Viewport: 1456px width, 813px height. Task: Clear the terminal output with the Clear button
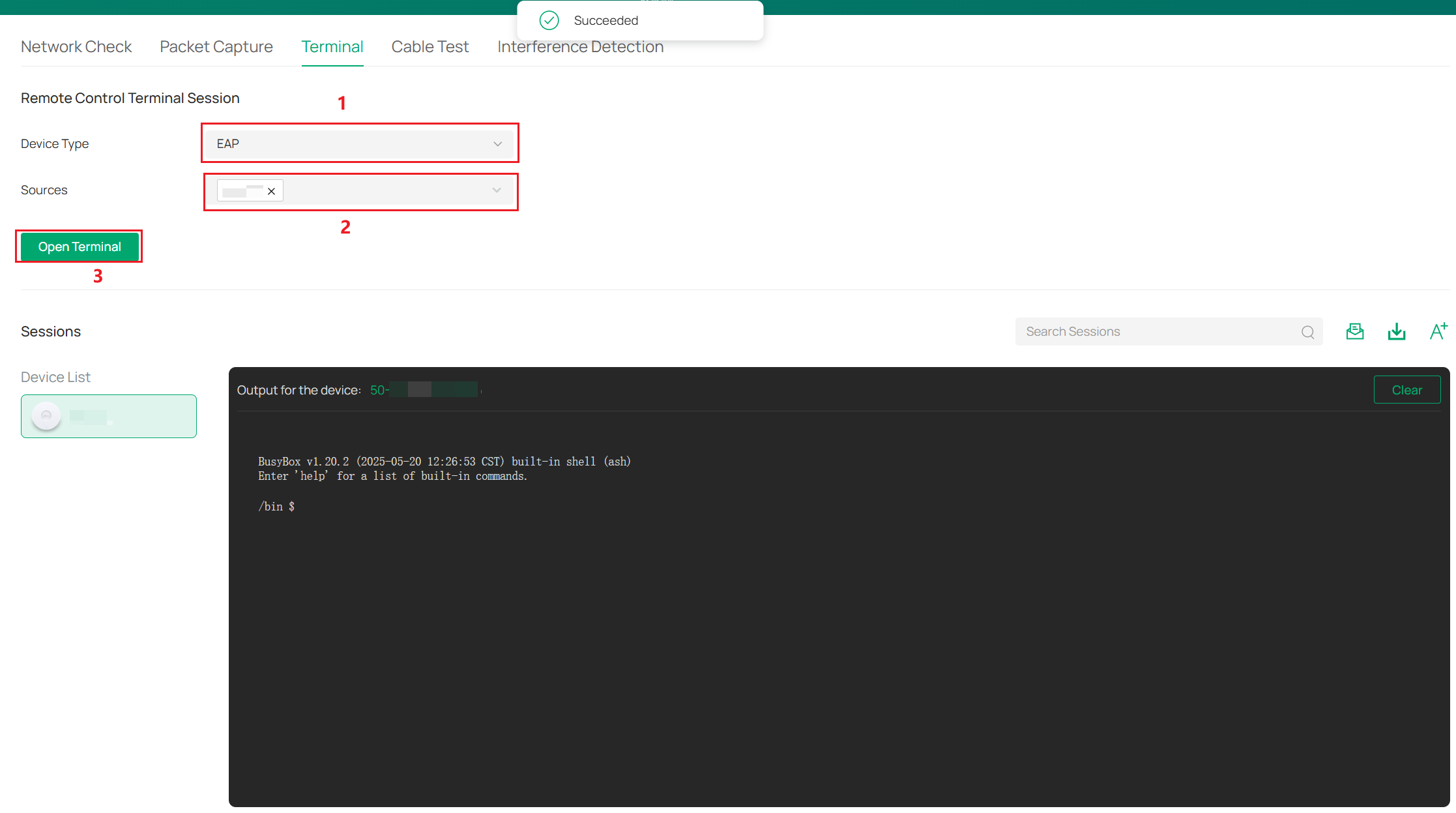tap(1407, 389)
